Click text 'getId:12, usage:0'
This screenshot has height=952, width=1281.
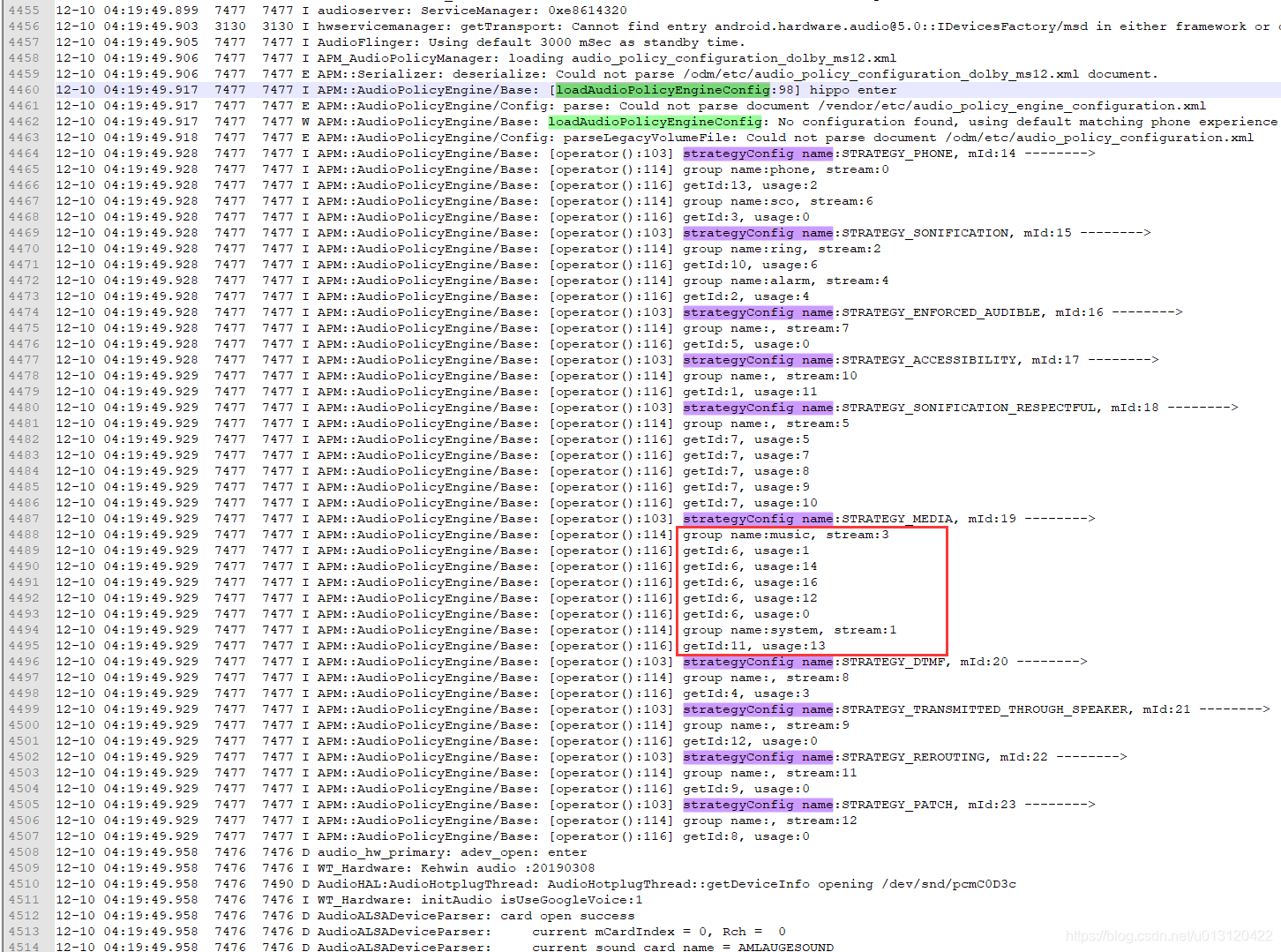tap(750, 741)
